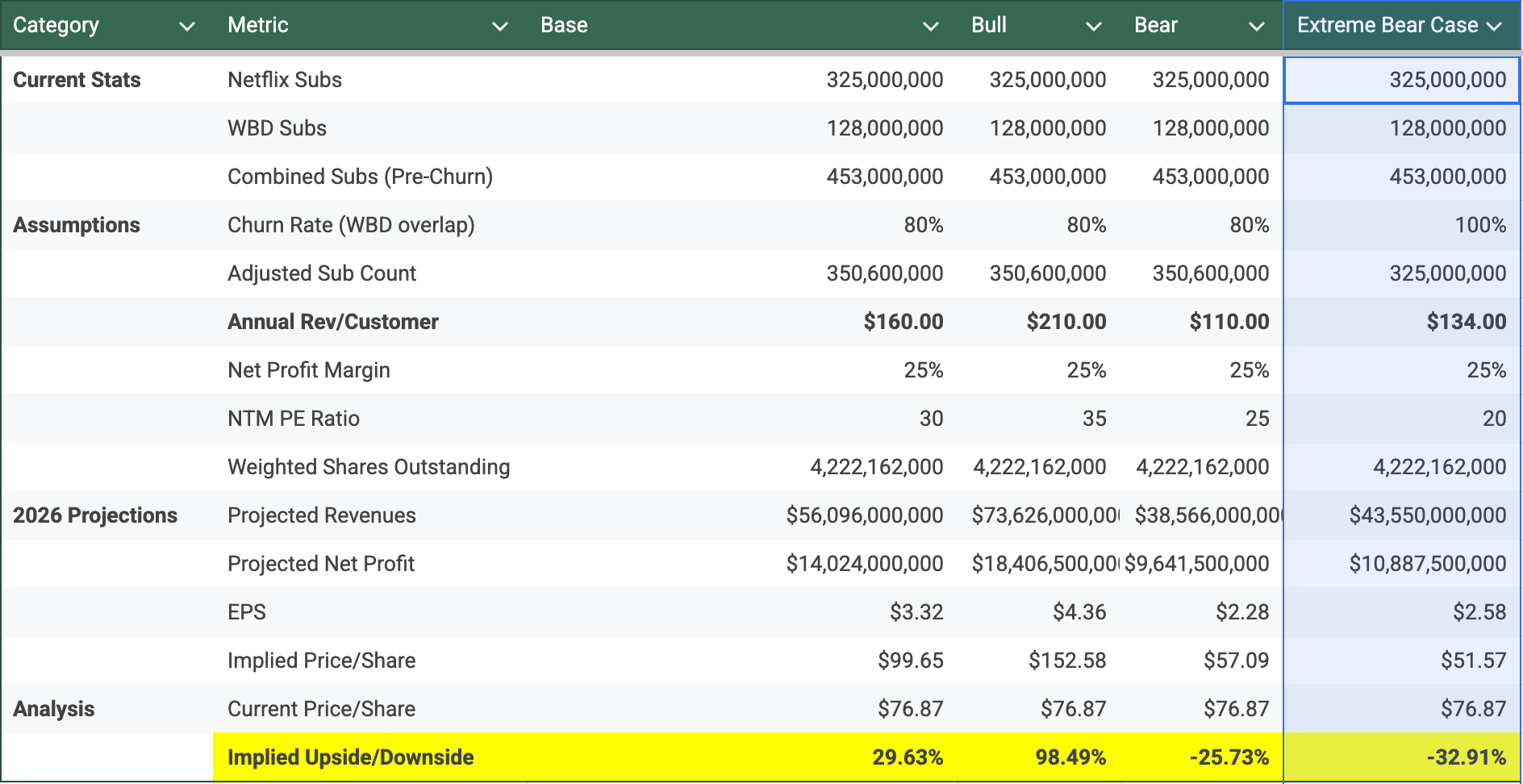Select the Bear EPS $2.28 cell

[x=1202, y=612]
